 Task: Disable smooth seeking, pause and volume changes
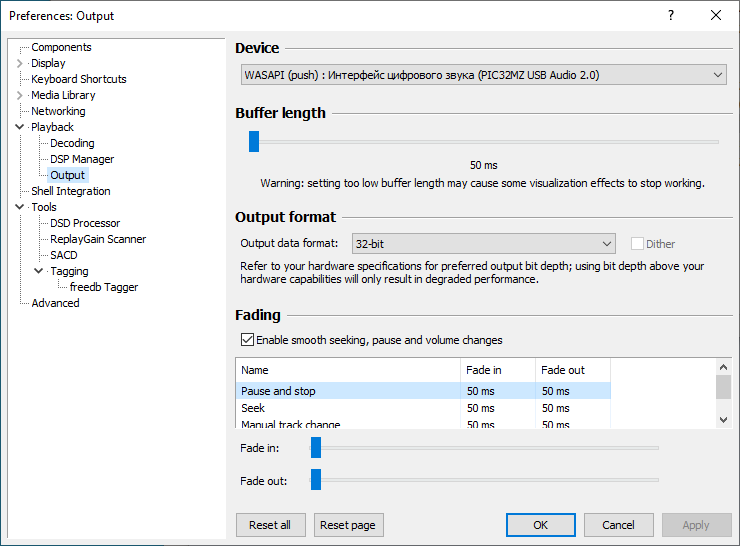tap(247, 340)
